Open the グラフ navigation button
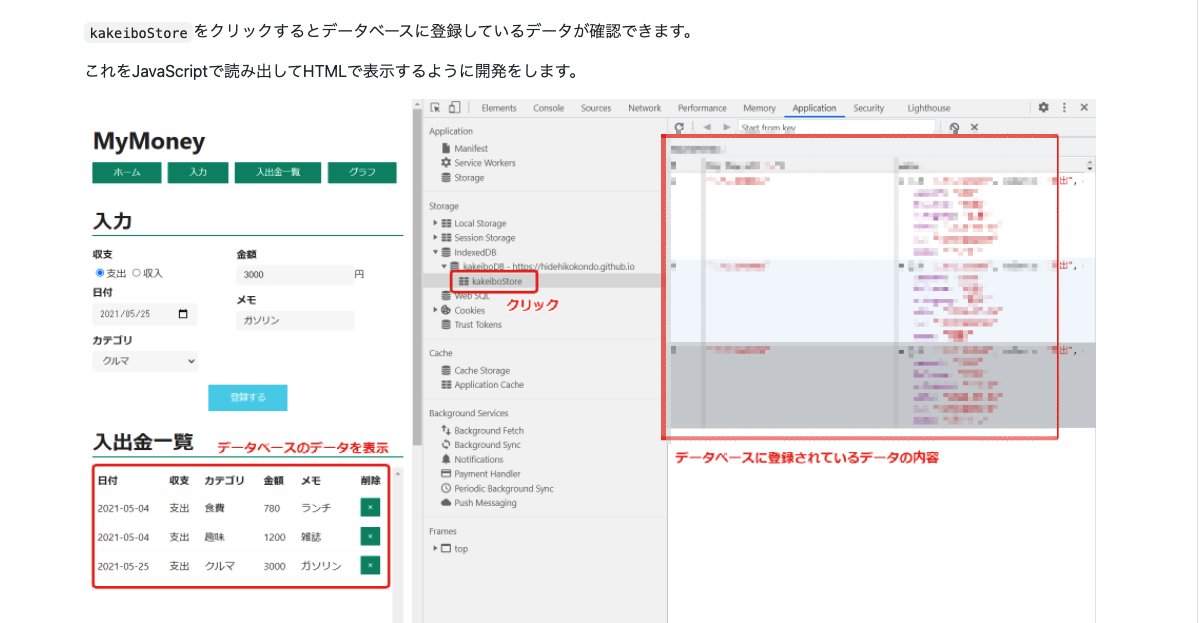Viewport: 1200px width, 623px height. click(x=361, y=172)
